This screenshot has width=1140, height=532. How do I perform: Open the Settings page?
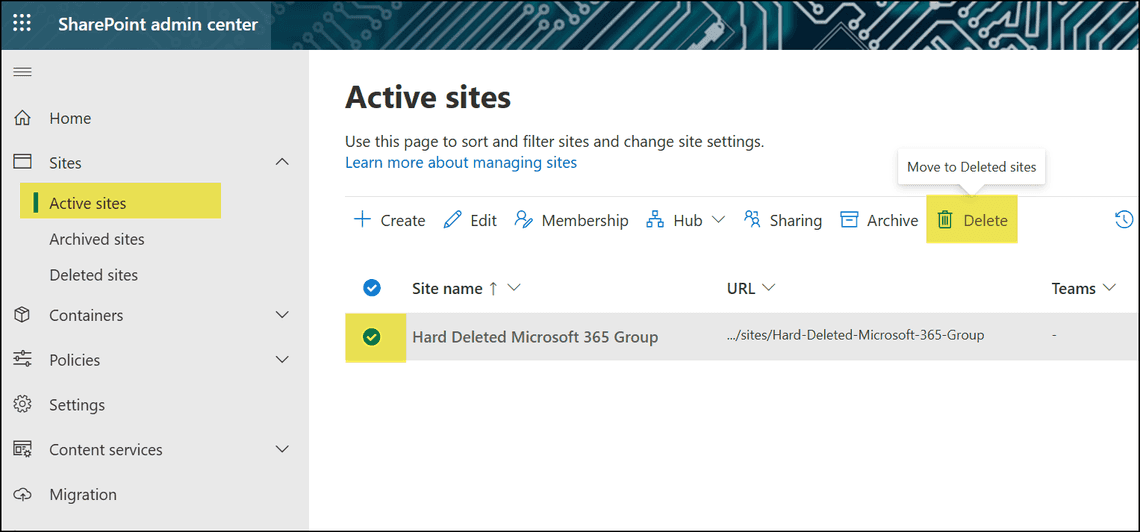click(77, 405)
